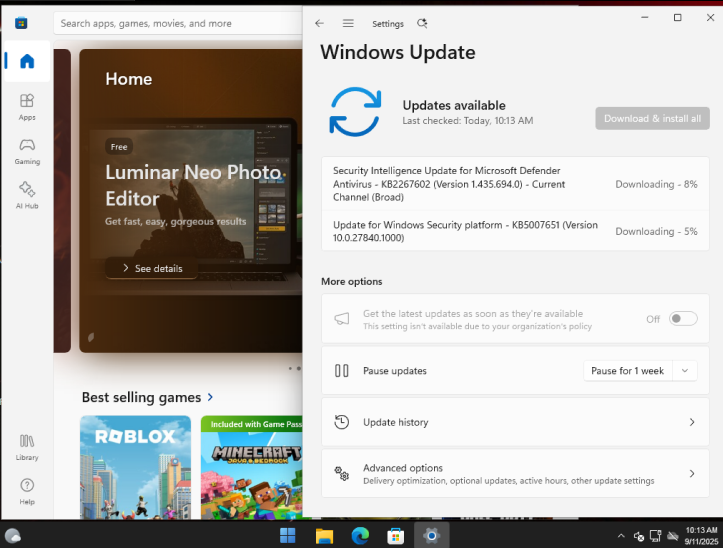Open Library in Microsoft Store sidebar

pyautogui.click(x=27, y=447)
